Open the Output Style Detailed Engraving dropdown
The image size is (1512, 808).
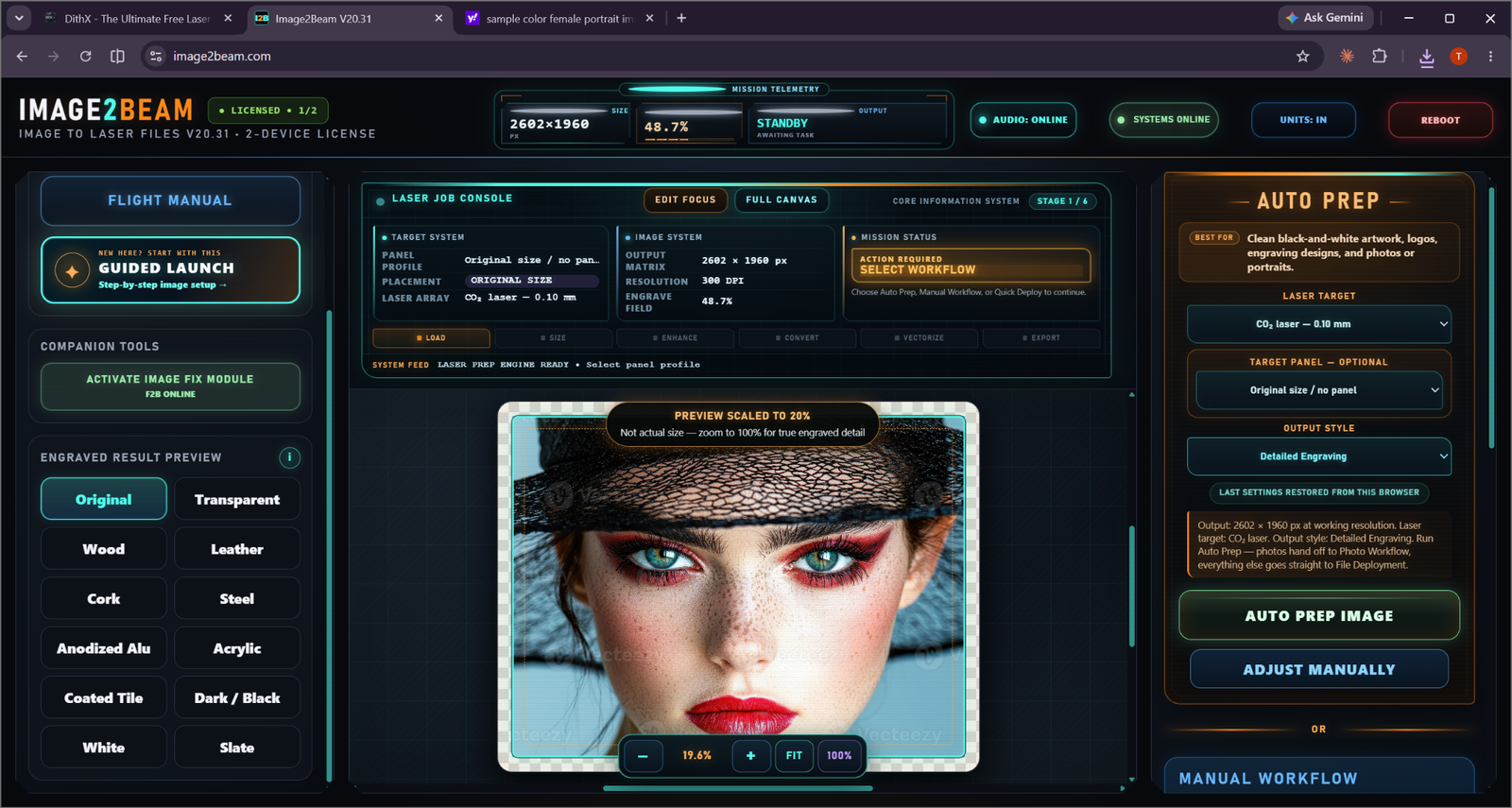pos(1318,456)
